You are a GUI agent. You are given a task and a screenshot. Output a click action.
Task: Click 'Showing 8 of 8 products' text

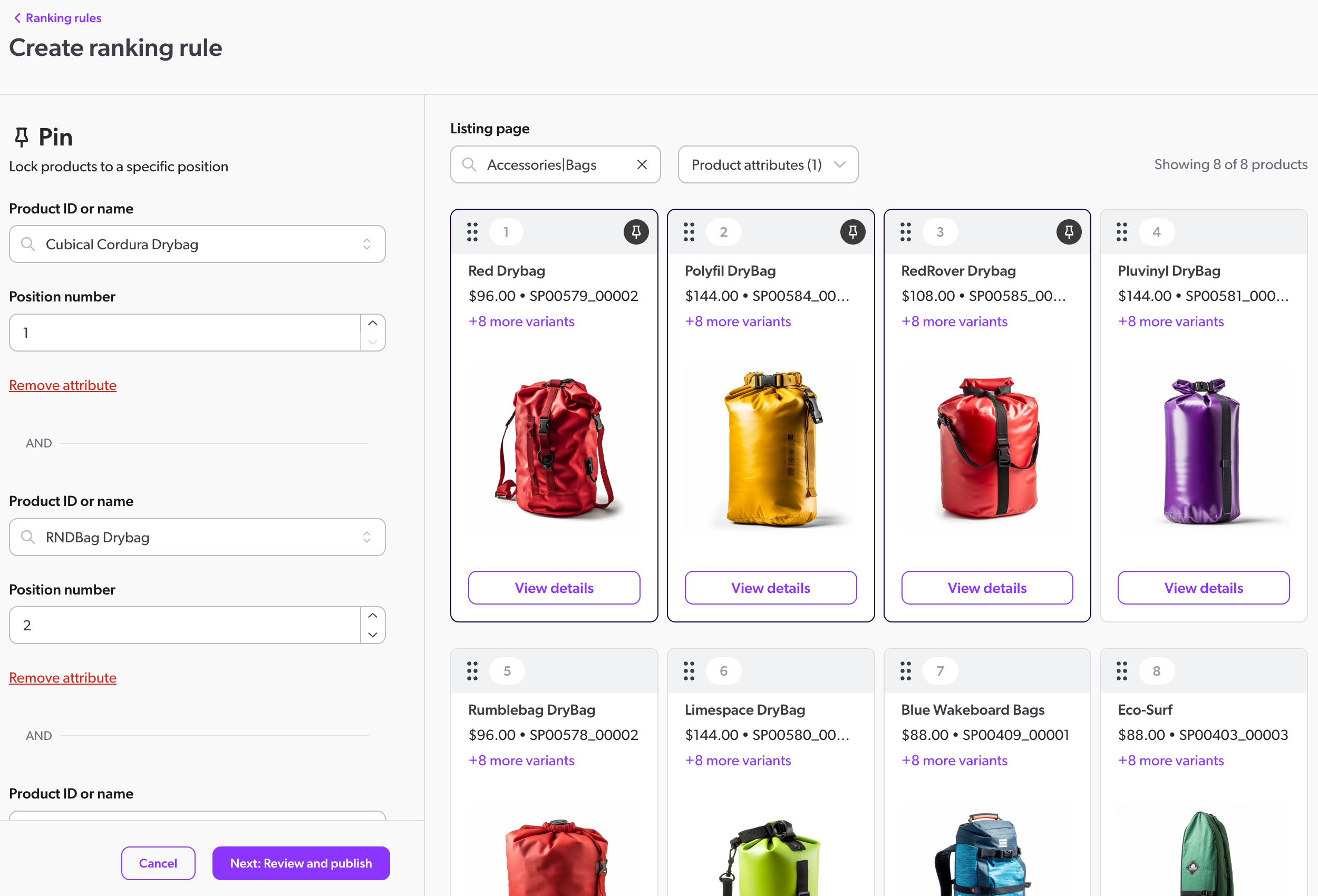click(1230, 164)
